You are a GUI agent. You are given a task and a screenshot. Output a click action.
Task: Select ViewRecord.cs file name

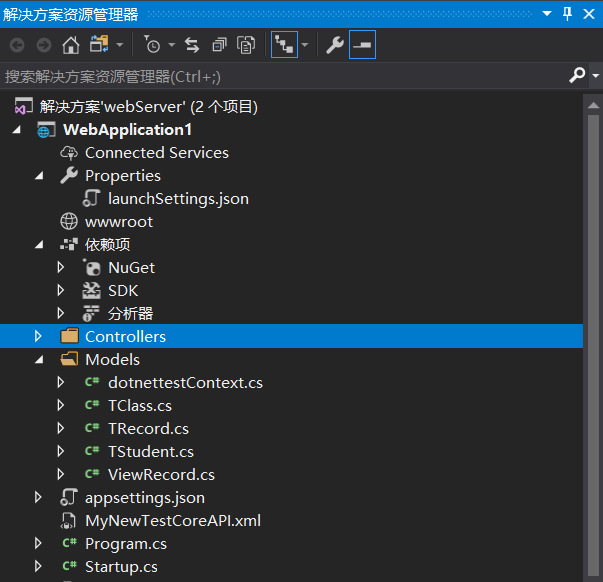tap(162, 475)
